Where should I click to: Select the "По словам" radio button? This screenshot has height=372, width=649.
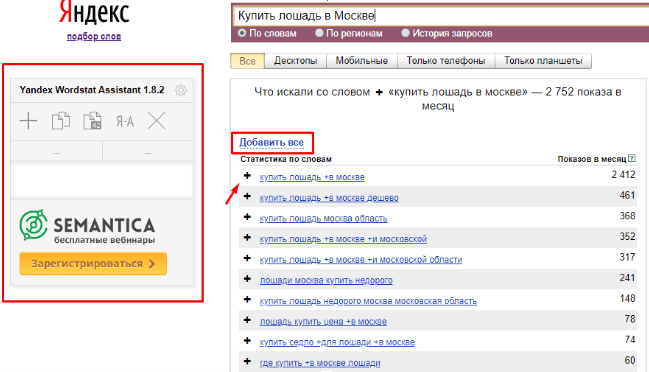(x=242, y=33)
